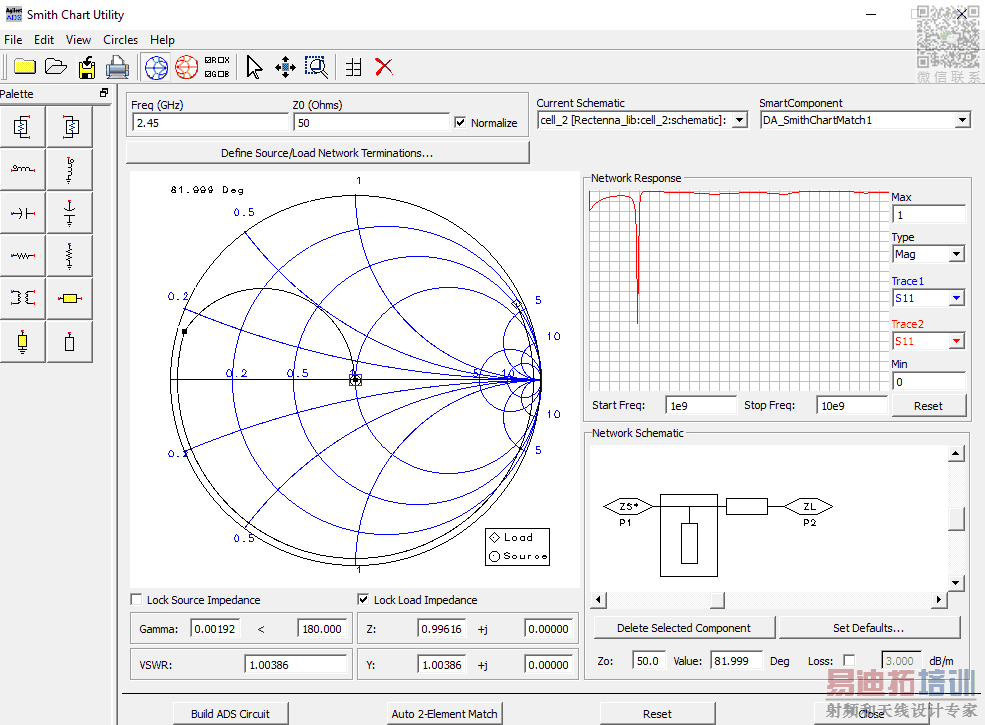Click the red admittance chart icon
The height and width of the screenshot is (725, 985).
[x=186, y=67]
